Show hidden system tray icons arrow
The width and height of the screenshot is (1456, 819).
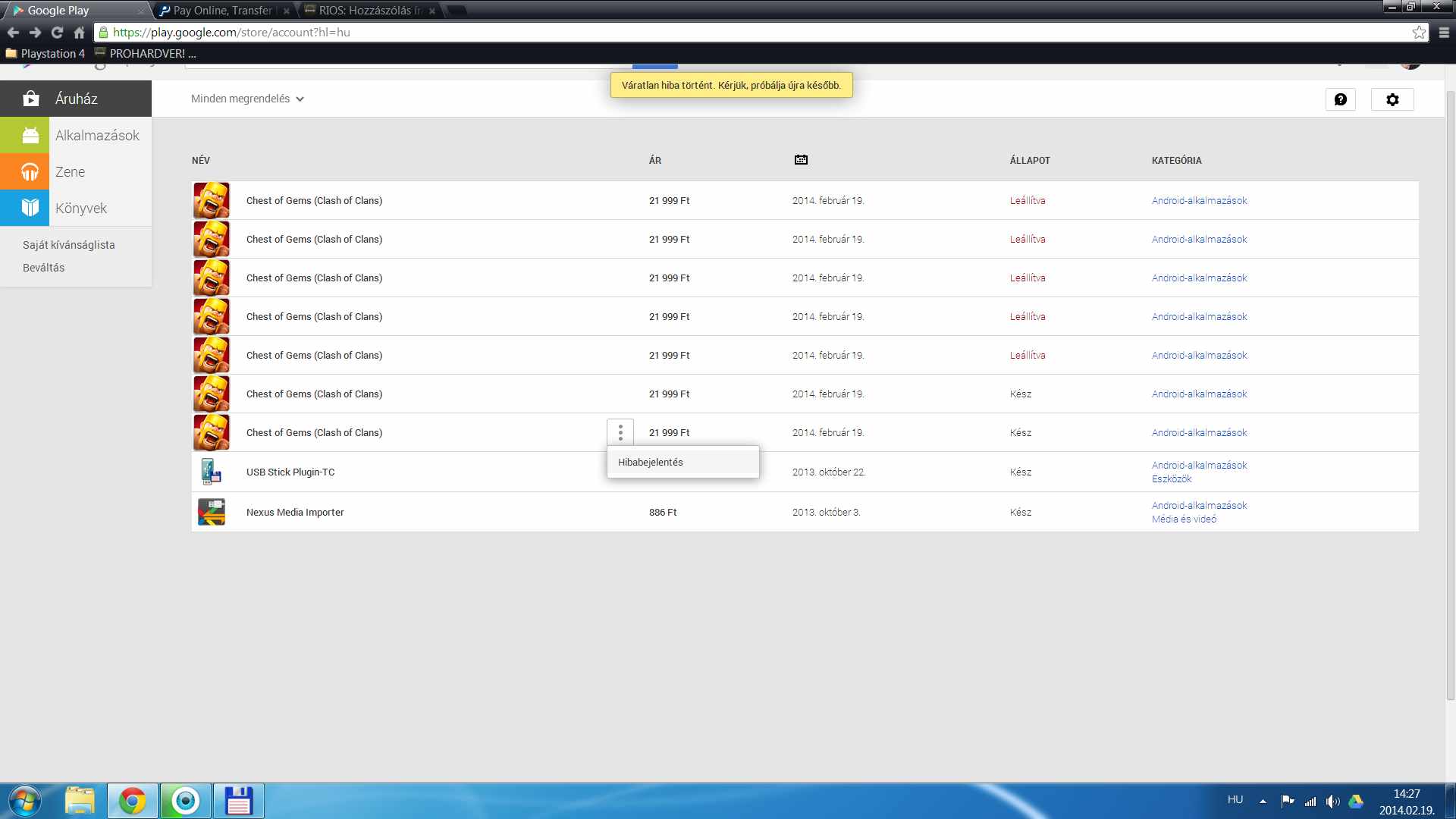[1263, 801]
